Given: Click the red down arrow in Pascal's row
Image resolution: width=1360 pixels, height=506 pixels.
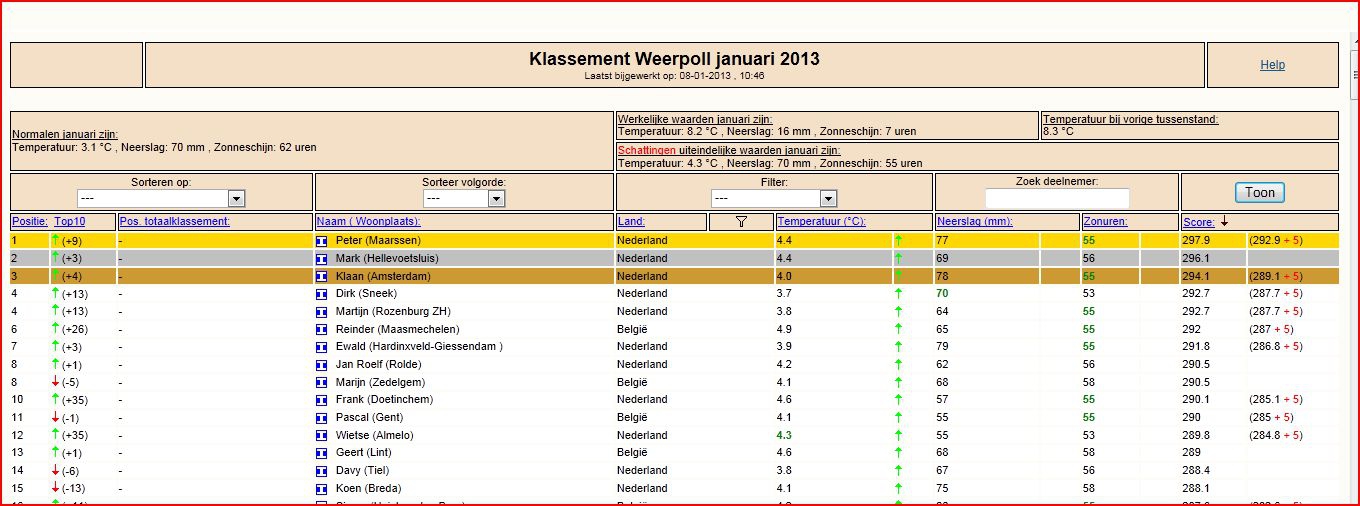Looking at the screenshot, I should [x=55, y=417].
